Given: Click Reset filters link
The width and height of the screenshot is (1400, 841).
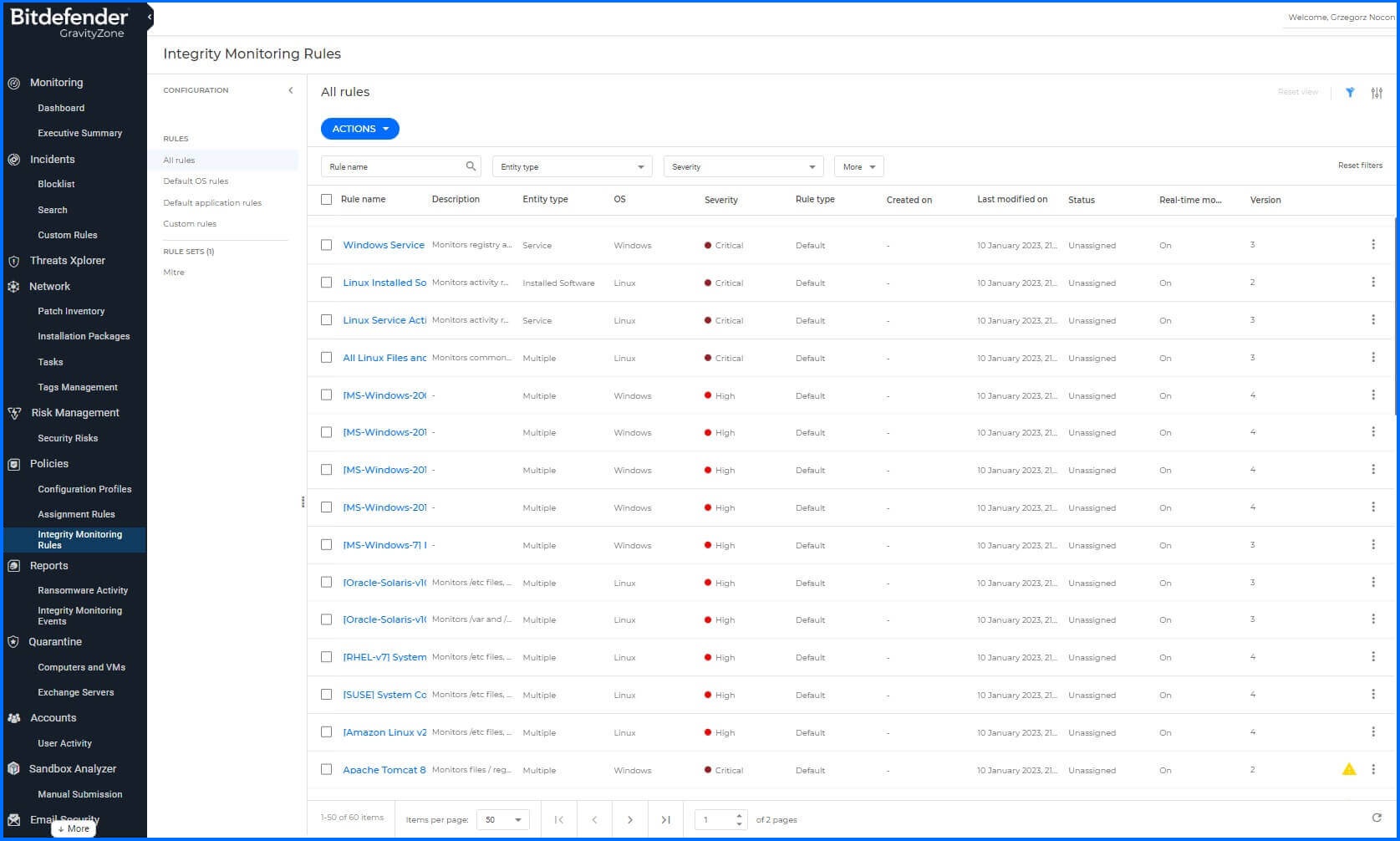Looking at the screenshot, I should (1360, 166).
